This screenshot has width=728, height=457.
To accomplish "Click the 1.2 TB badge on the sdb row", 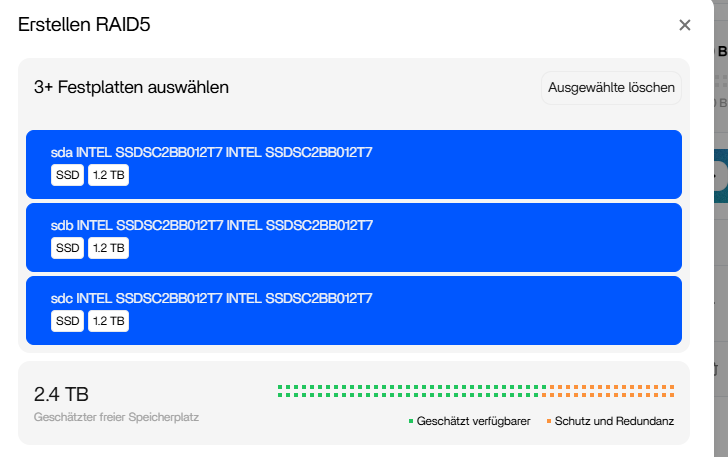I will point(109,248).
